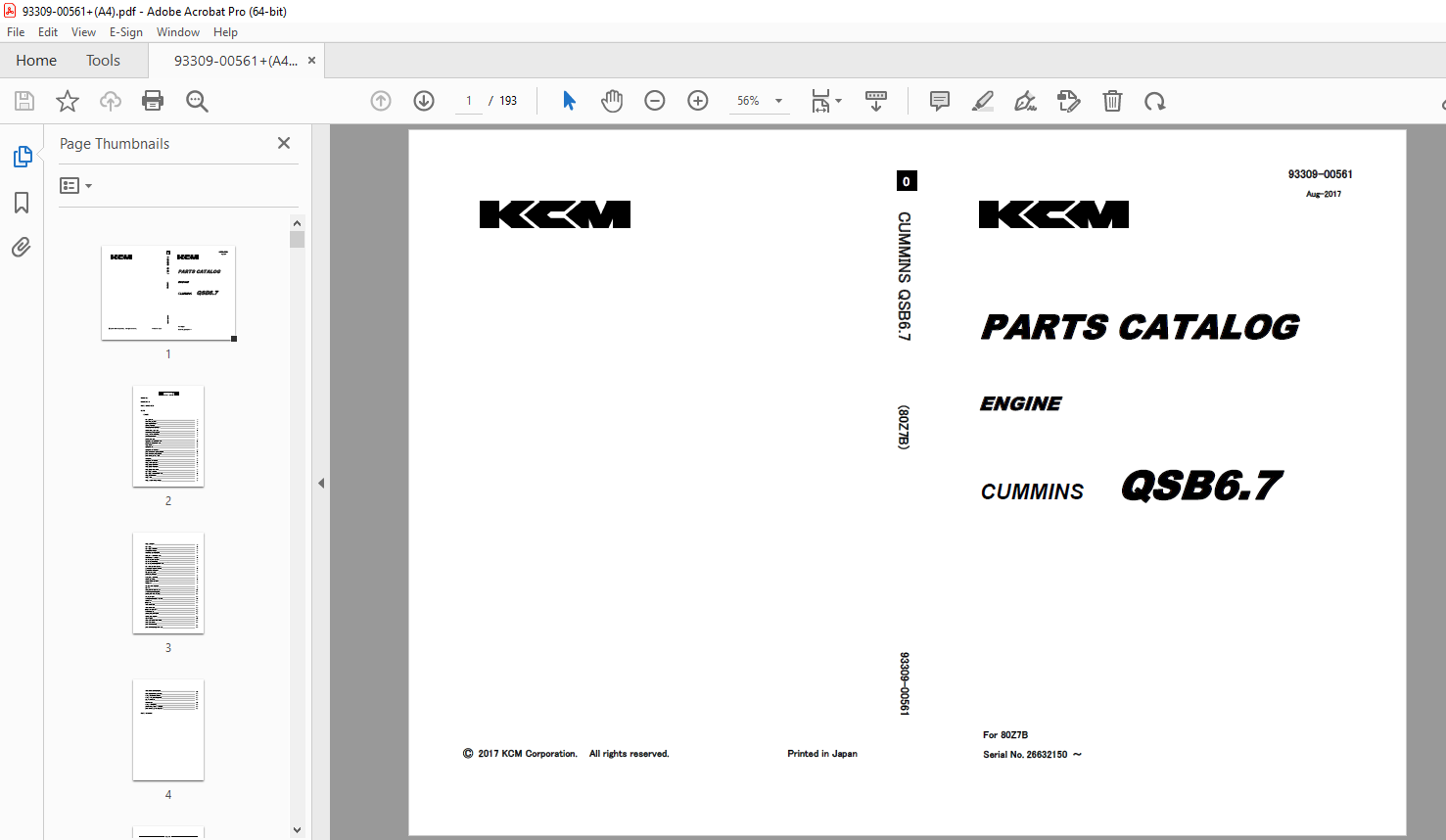Open thumbnail options menu dropdown
The width and height of the screenshot is (1446, 840).
point(75,185)
